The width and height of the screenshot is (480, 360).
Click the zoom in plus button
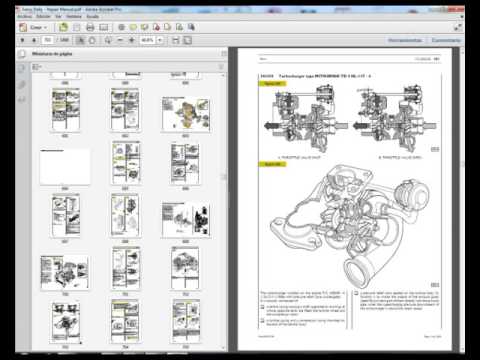click(132, 40)
